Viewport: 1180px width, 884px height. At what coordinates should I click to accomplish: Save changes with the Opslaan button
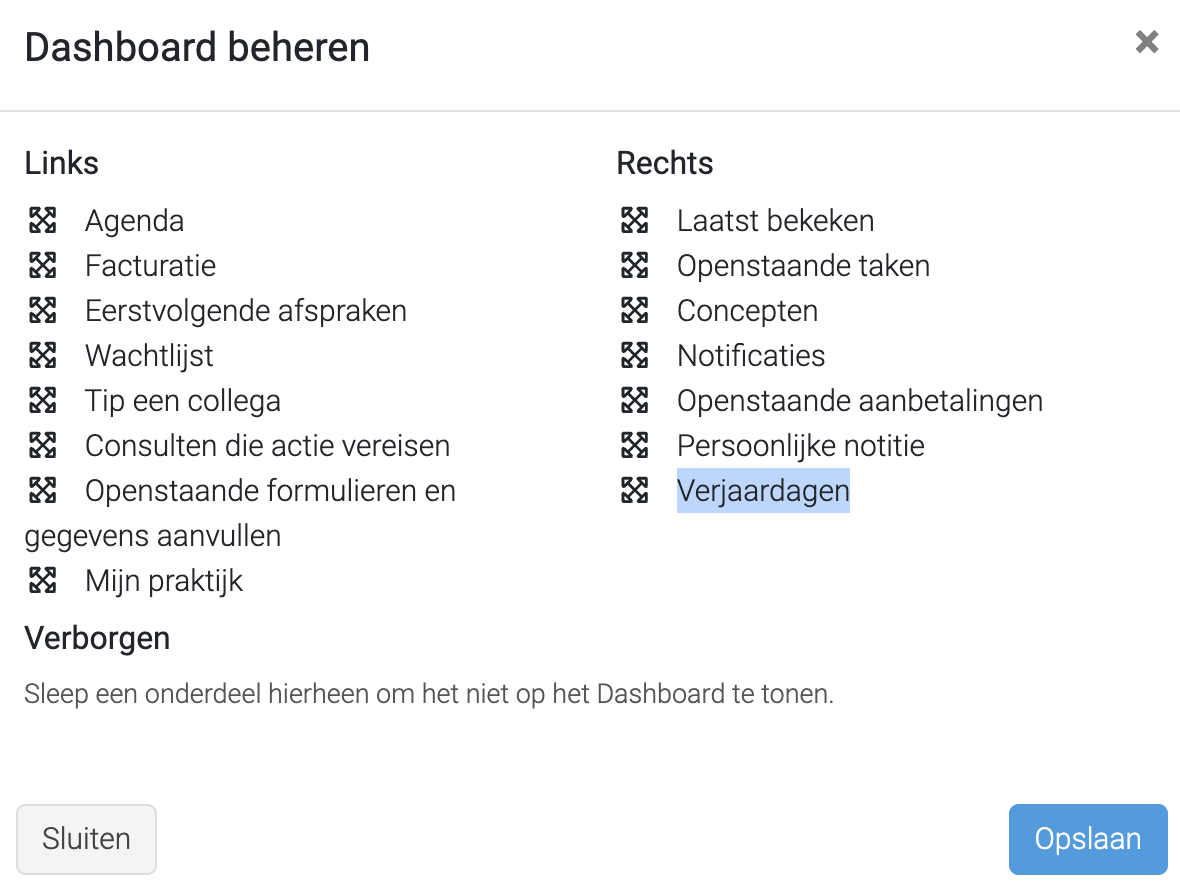pos(1087,839)
